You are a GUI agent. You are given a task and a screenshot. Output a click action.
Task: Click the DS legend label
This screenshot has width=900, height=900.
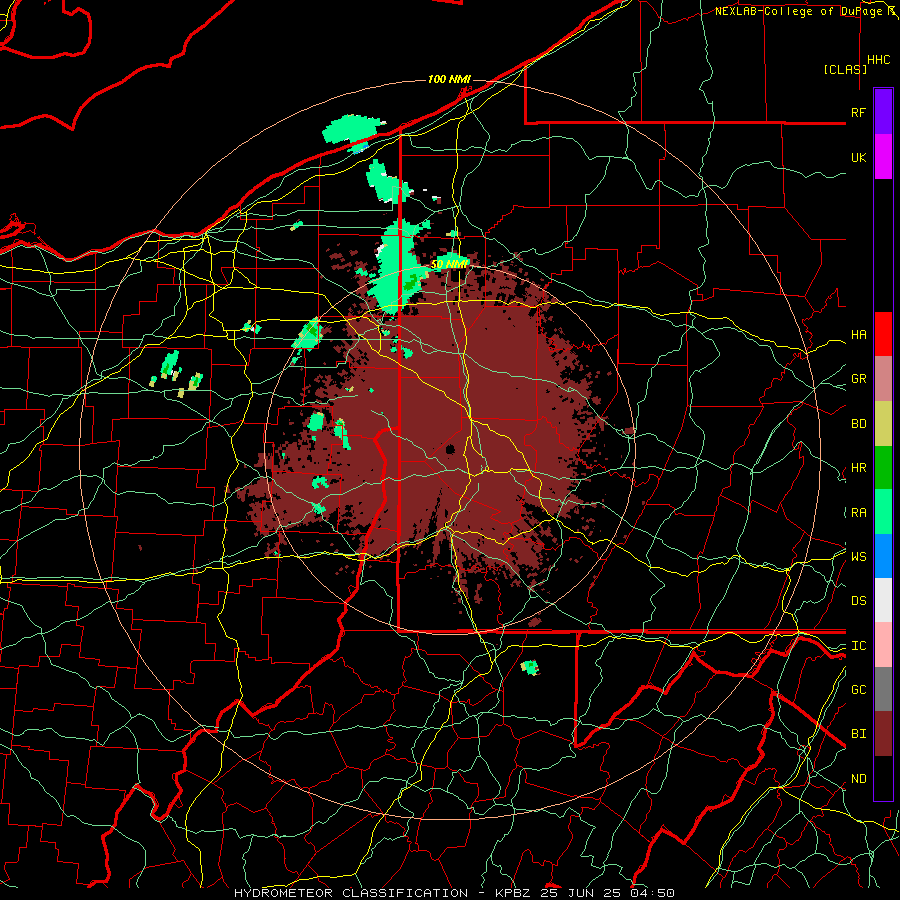pyautogui.click(x=858, y=601)
